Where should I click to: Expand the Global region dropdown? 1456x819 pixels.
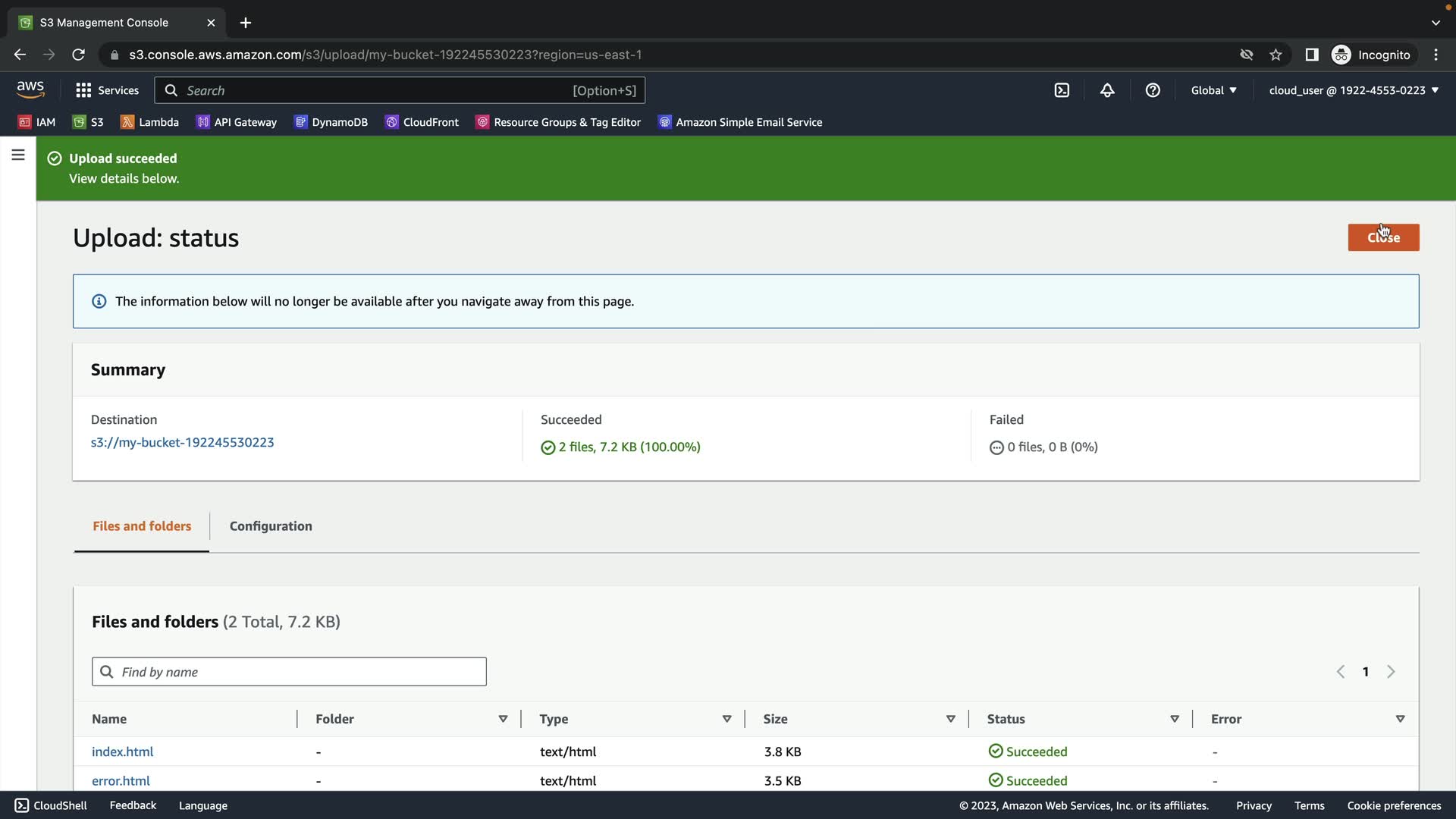[x=1213, y=90]
